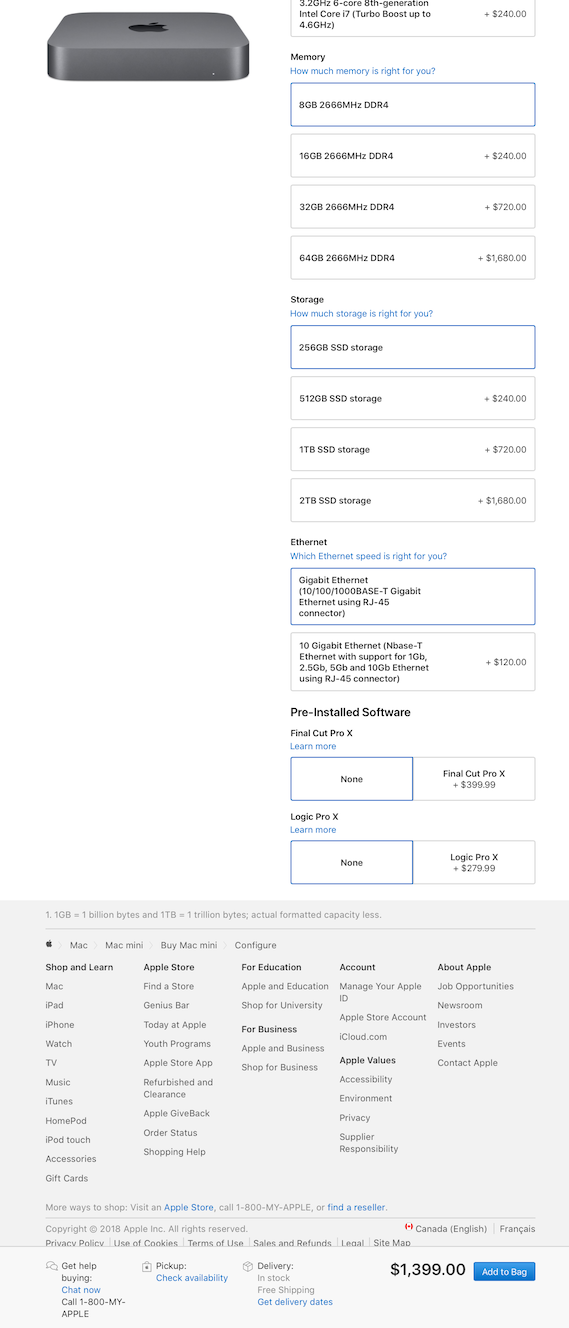Pick 2TB SSD storage option

pos(413,500)
